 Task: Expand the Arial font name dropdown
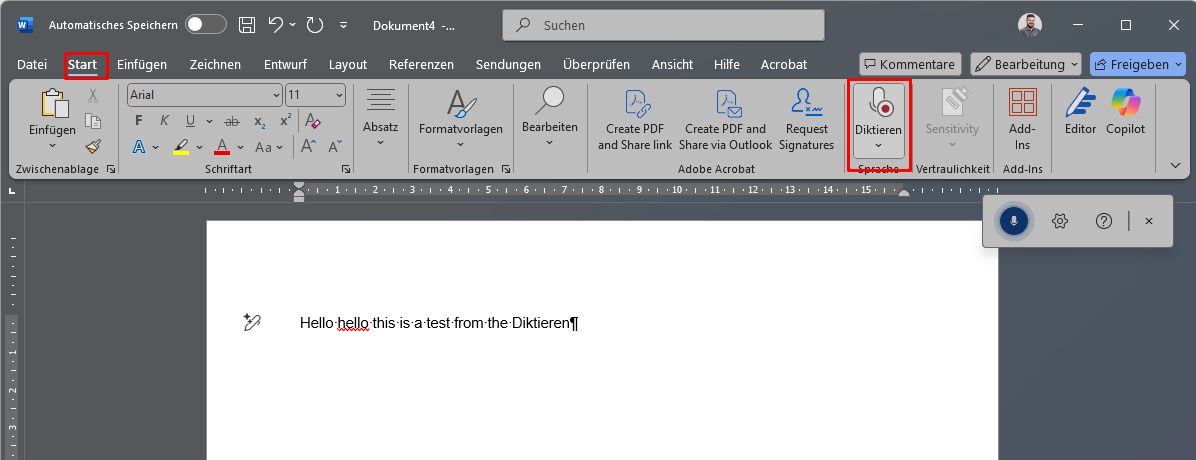[276, 95]
